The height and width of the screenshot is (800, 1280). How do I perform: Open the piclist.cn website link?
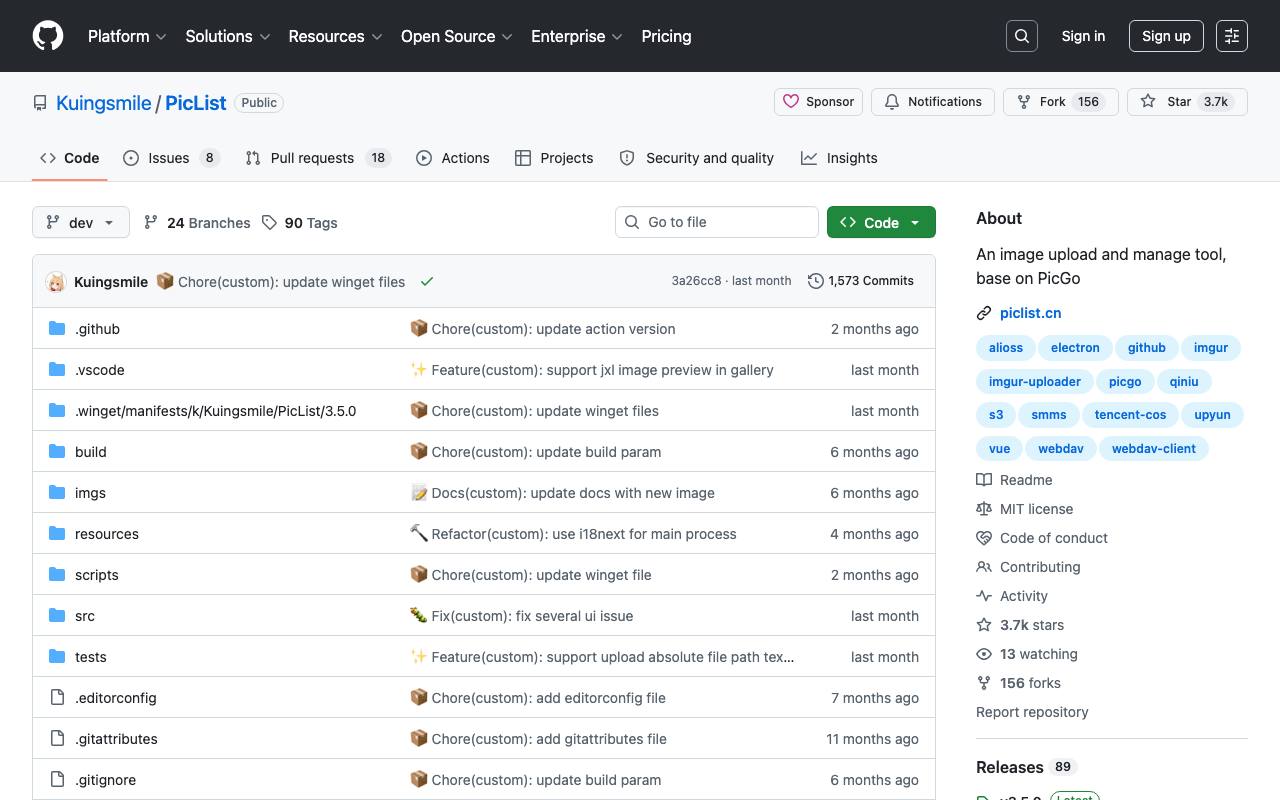1030,313
